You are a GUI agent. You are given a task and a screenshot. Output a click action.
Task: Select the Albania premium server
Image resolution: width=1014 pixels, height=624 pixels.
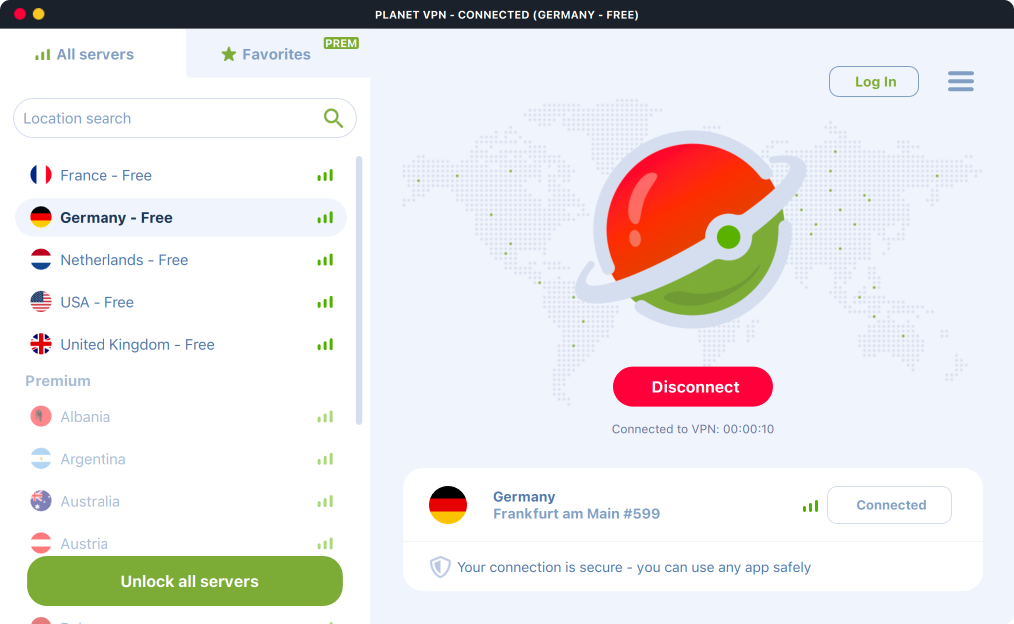(85, 417)
